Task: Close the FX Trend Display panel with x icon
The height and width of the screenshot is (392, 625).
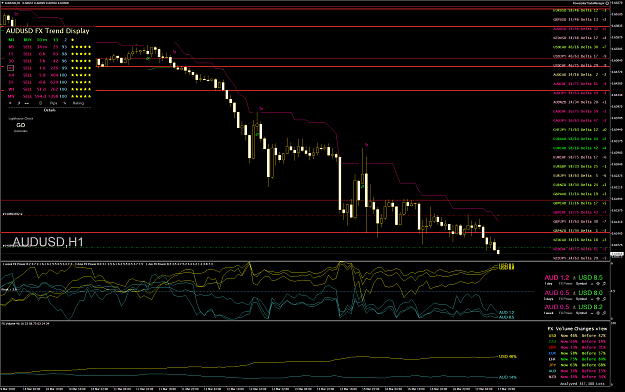Action: coord(10,103)
